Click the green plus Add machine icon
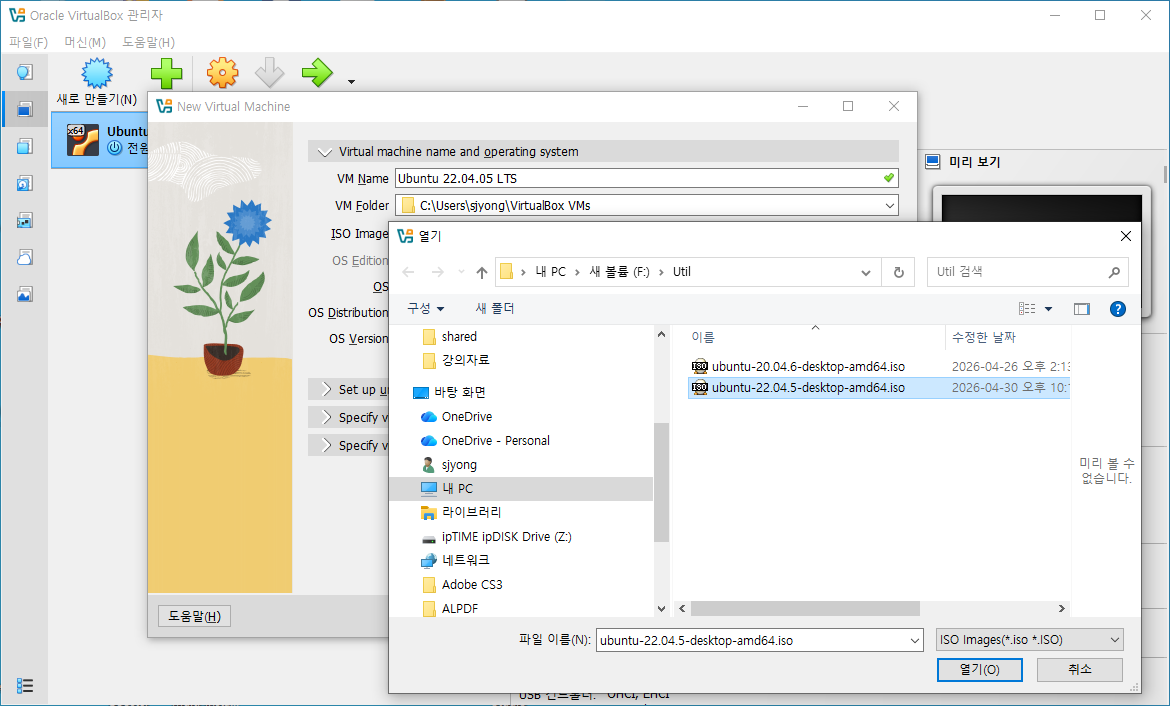Screen dimensions: 1170x706 pos(166,73)
